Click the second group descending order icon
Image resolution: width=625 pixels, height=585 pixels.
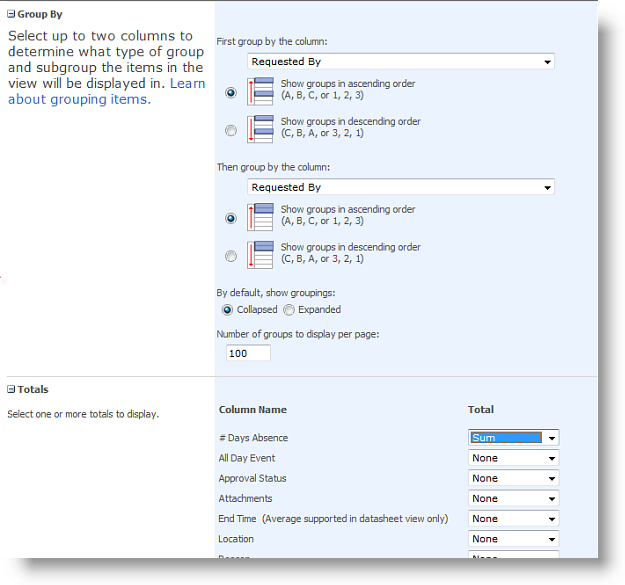click(260, 255)
